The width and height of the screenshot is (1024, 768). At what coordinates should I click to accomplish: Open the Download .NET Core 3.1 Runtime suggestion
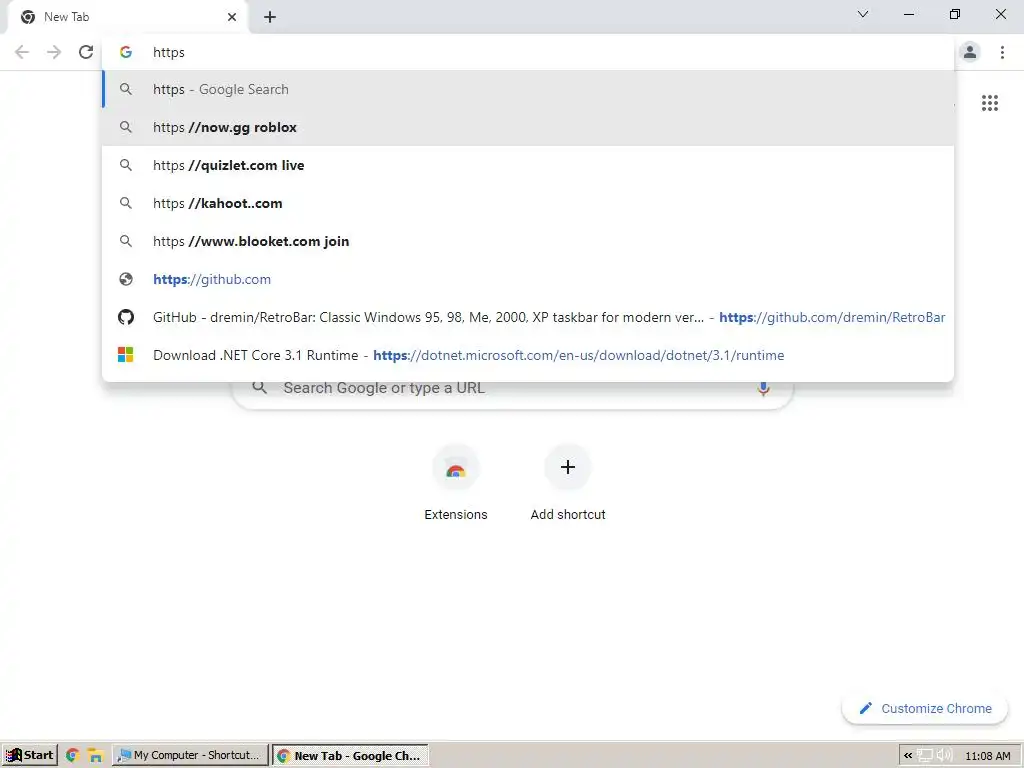[x=528, y=355]
